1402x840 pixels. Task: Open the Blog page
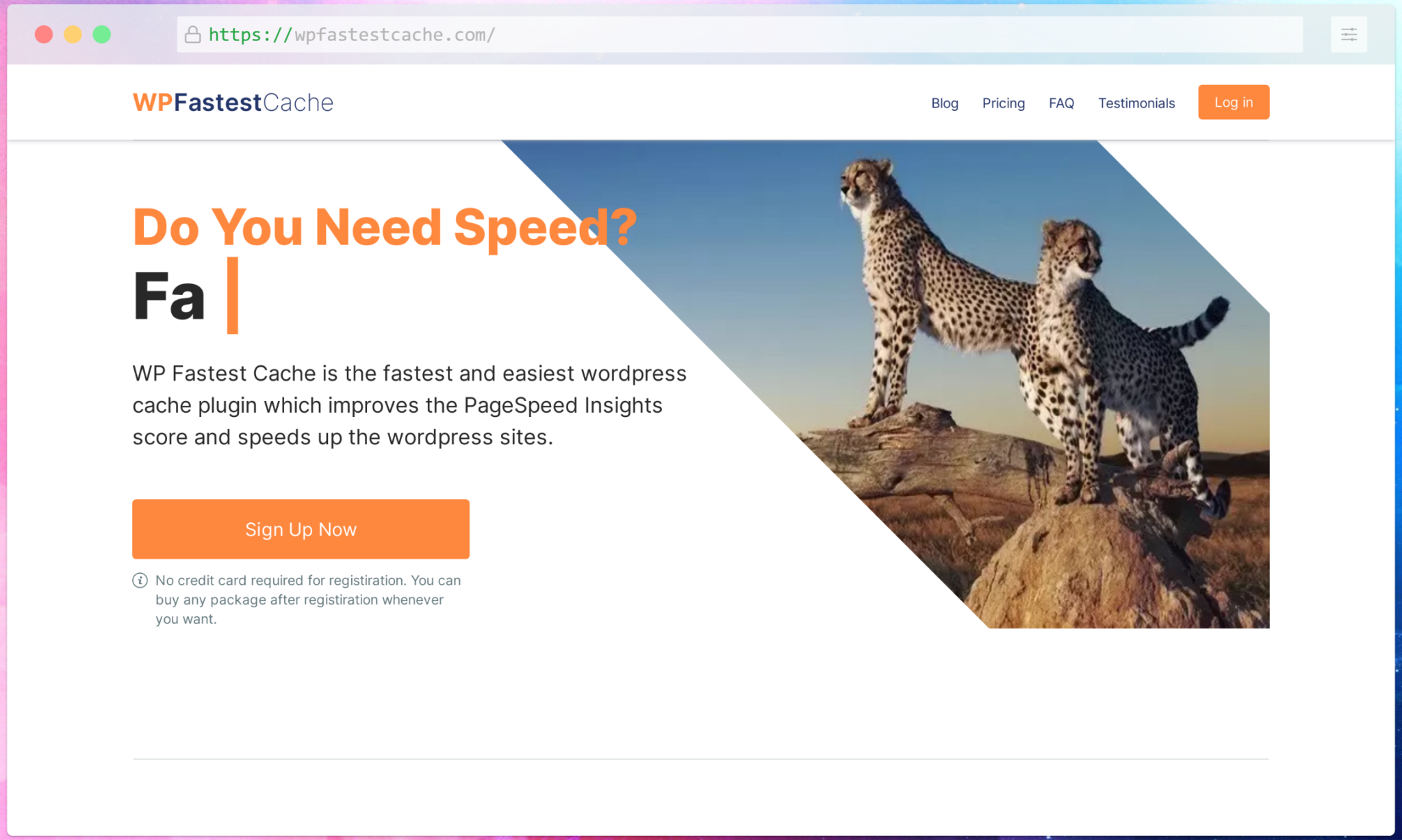click(945, 103)
